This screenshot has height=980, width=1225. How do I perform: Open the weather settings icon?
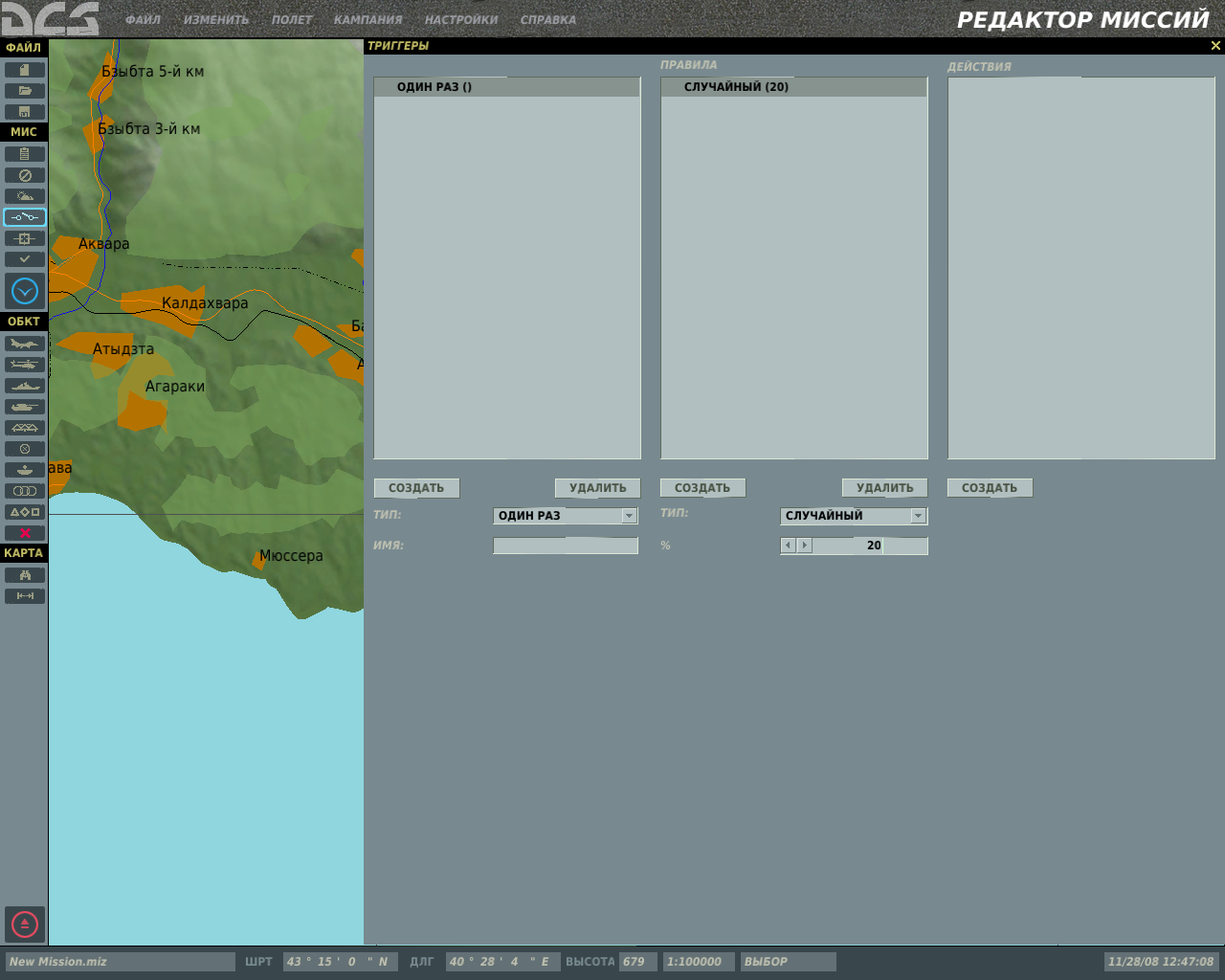click(25, 196)
